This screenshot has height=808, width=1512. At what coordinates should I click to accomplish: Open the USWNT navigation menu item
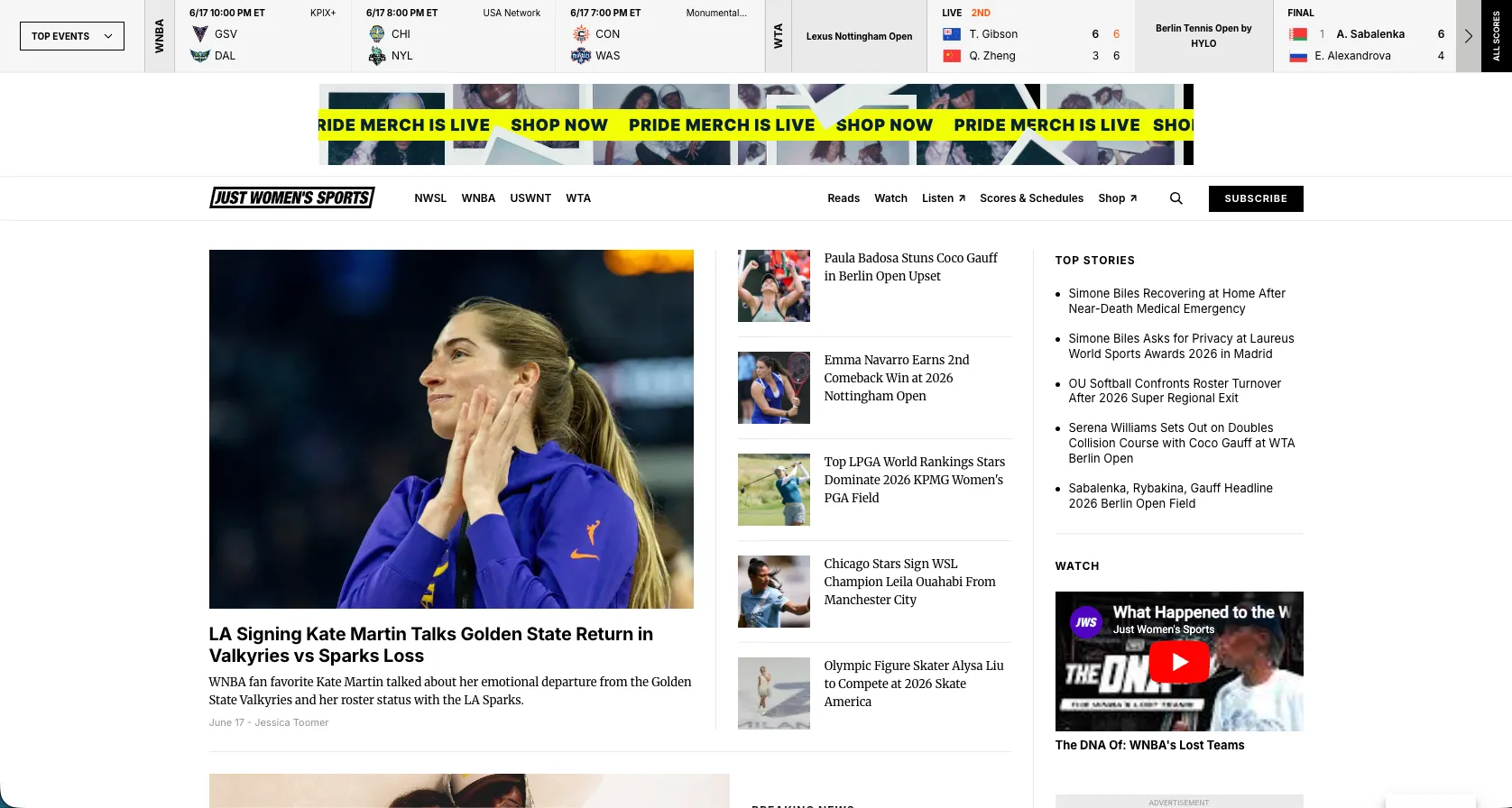pyautogui.click(x=530, y=198)
